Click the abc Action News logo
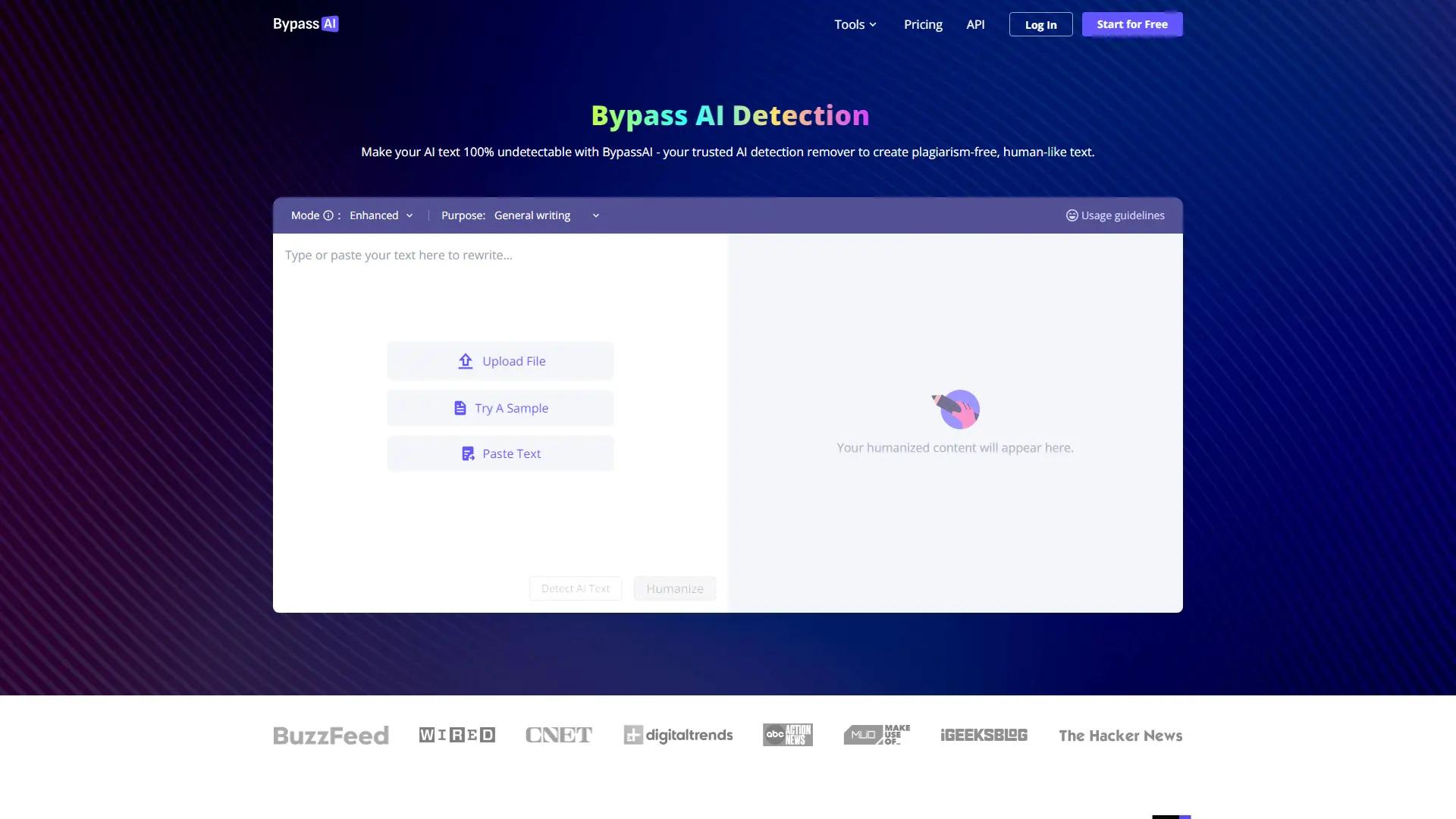 (787, 735)
